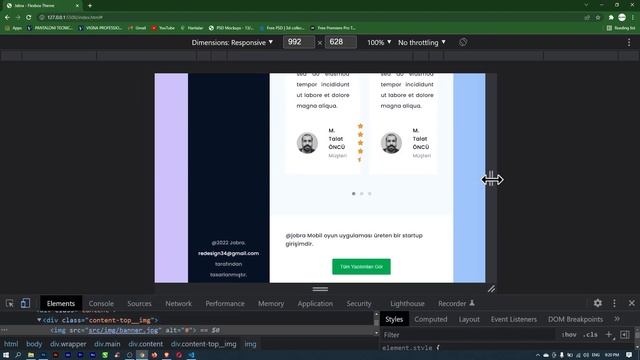Screen dimensions: 640x360
Task: Open the Reading list
Action: 621,28
